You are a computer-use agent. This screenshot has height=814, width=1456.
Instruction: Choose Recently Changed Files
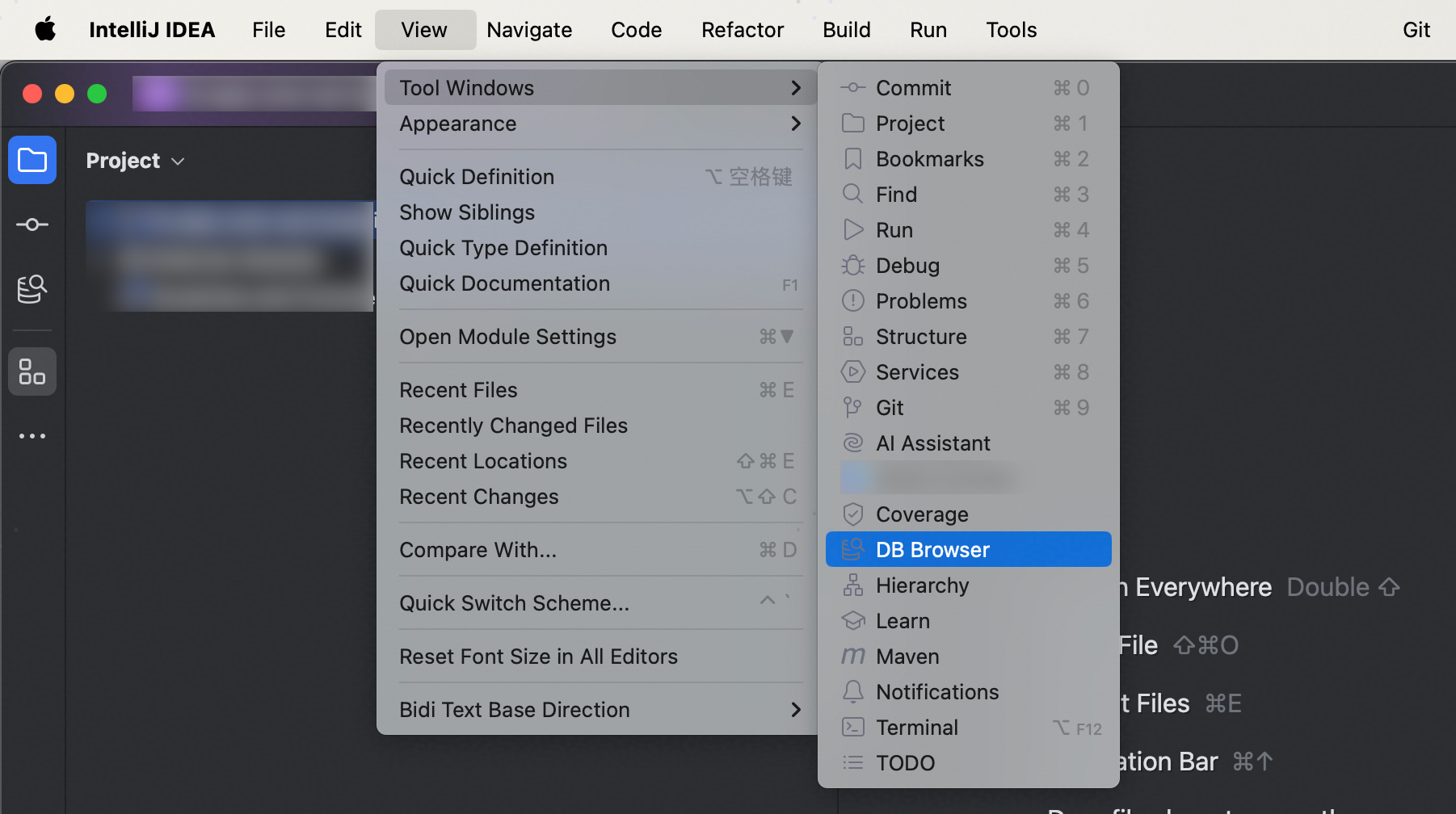598,425
